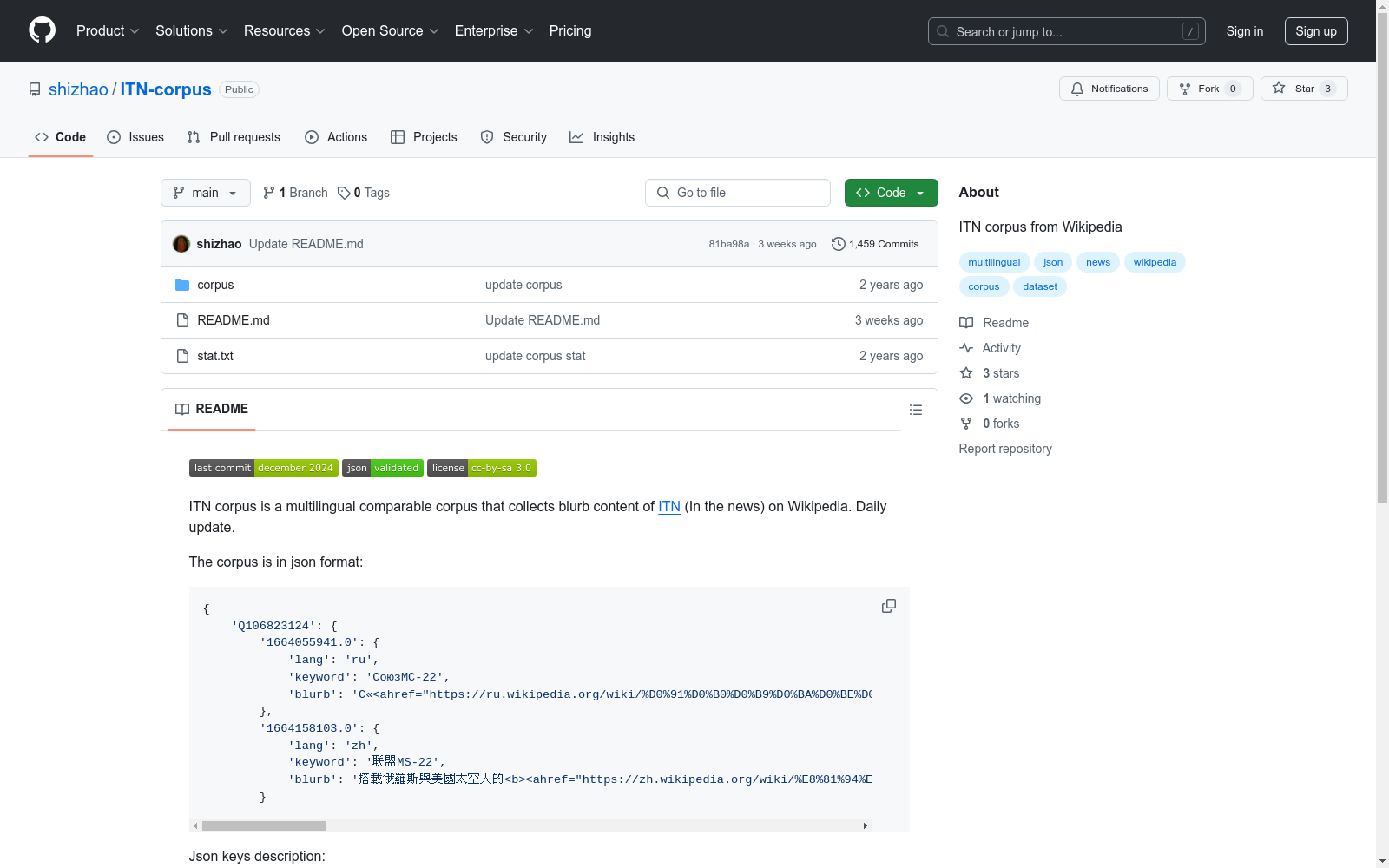Click the Notifications bell button

pos(1109,89)
